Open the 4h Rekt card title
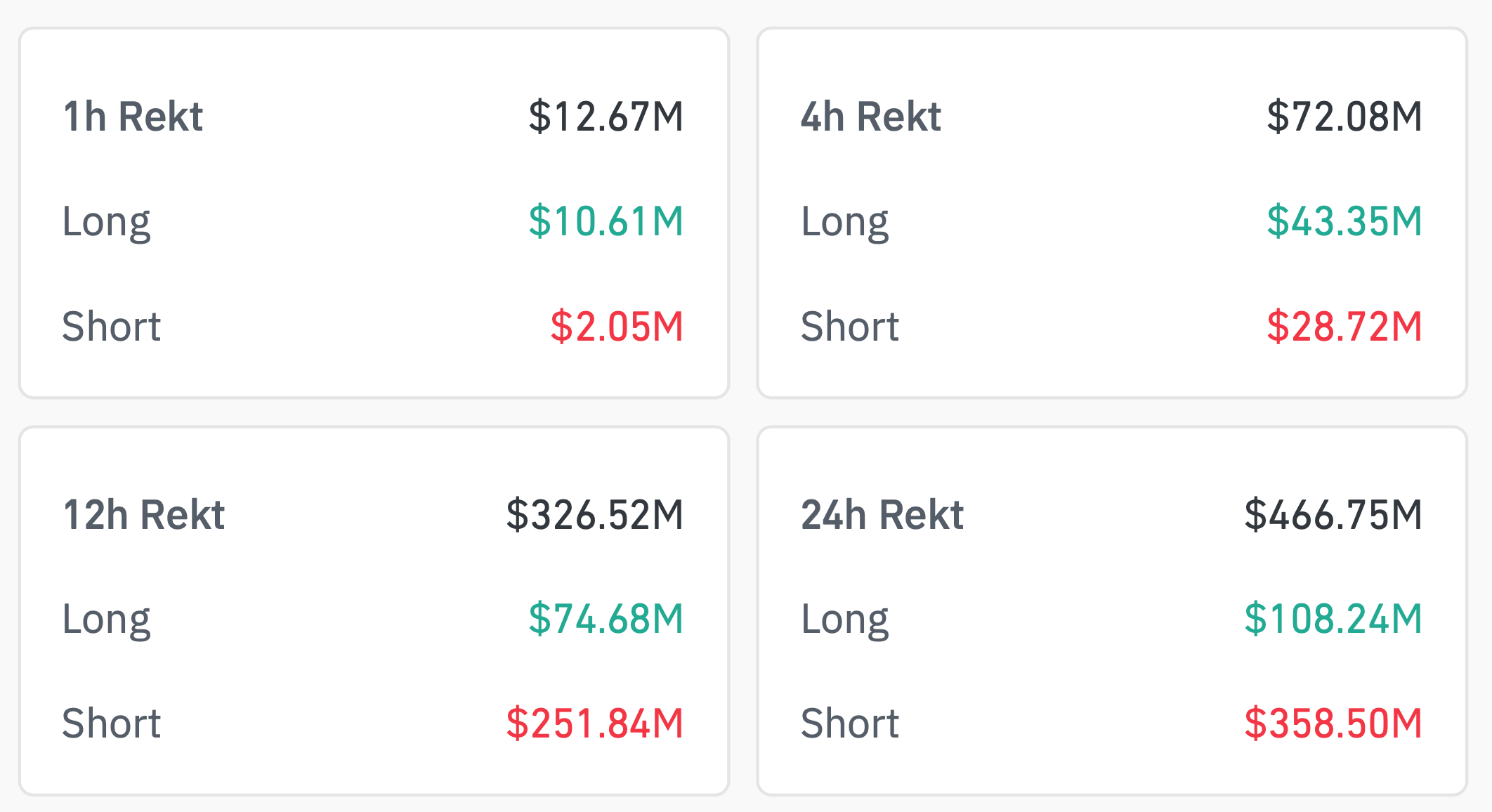This screenshot has height=812, width=1492. click(x=870, y=117)
